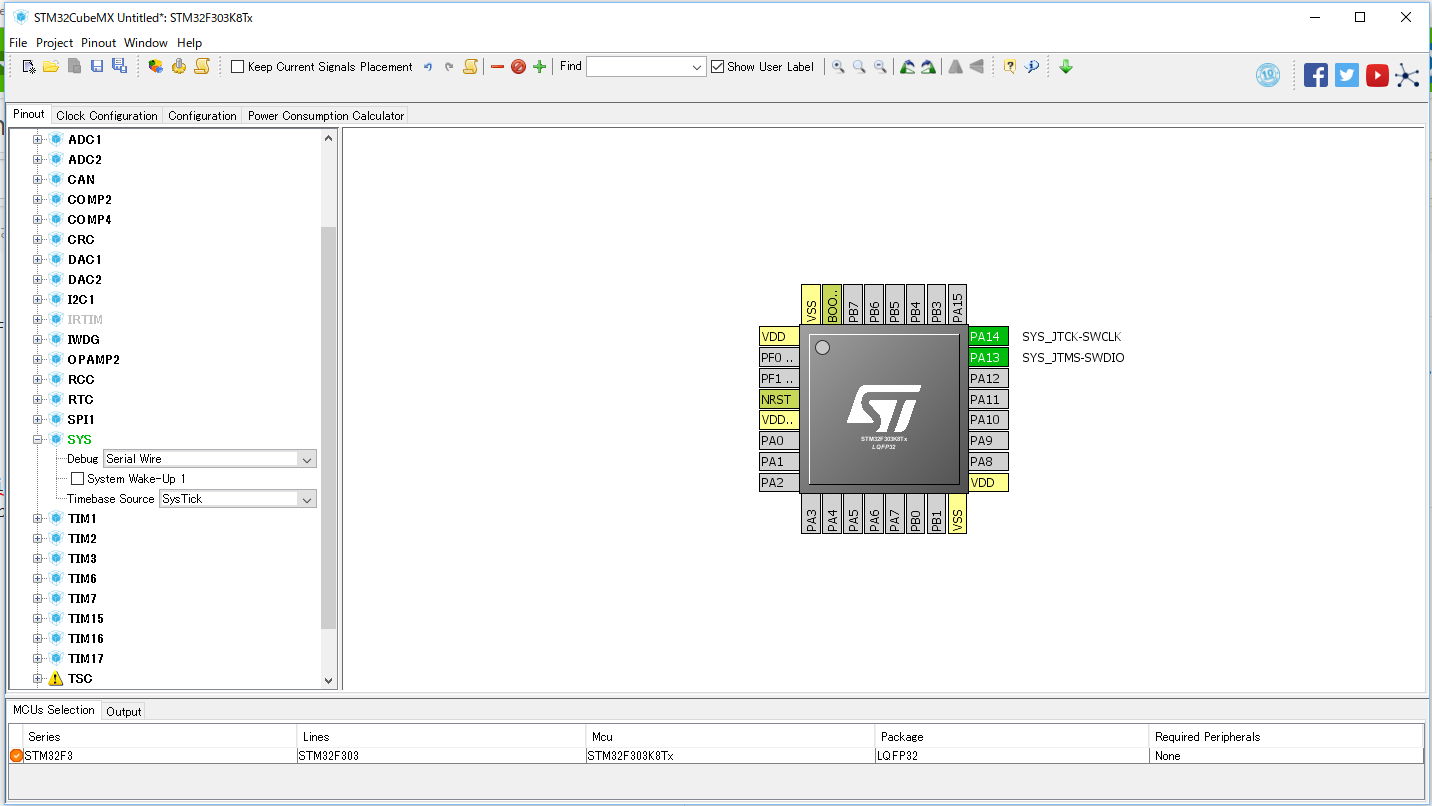Switch to the Output tab

coord(123,711)
